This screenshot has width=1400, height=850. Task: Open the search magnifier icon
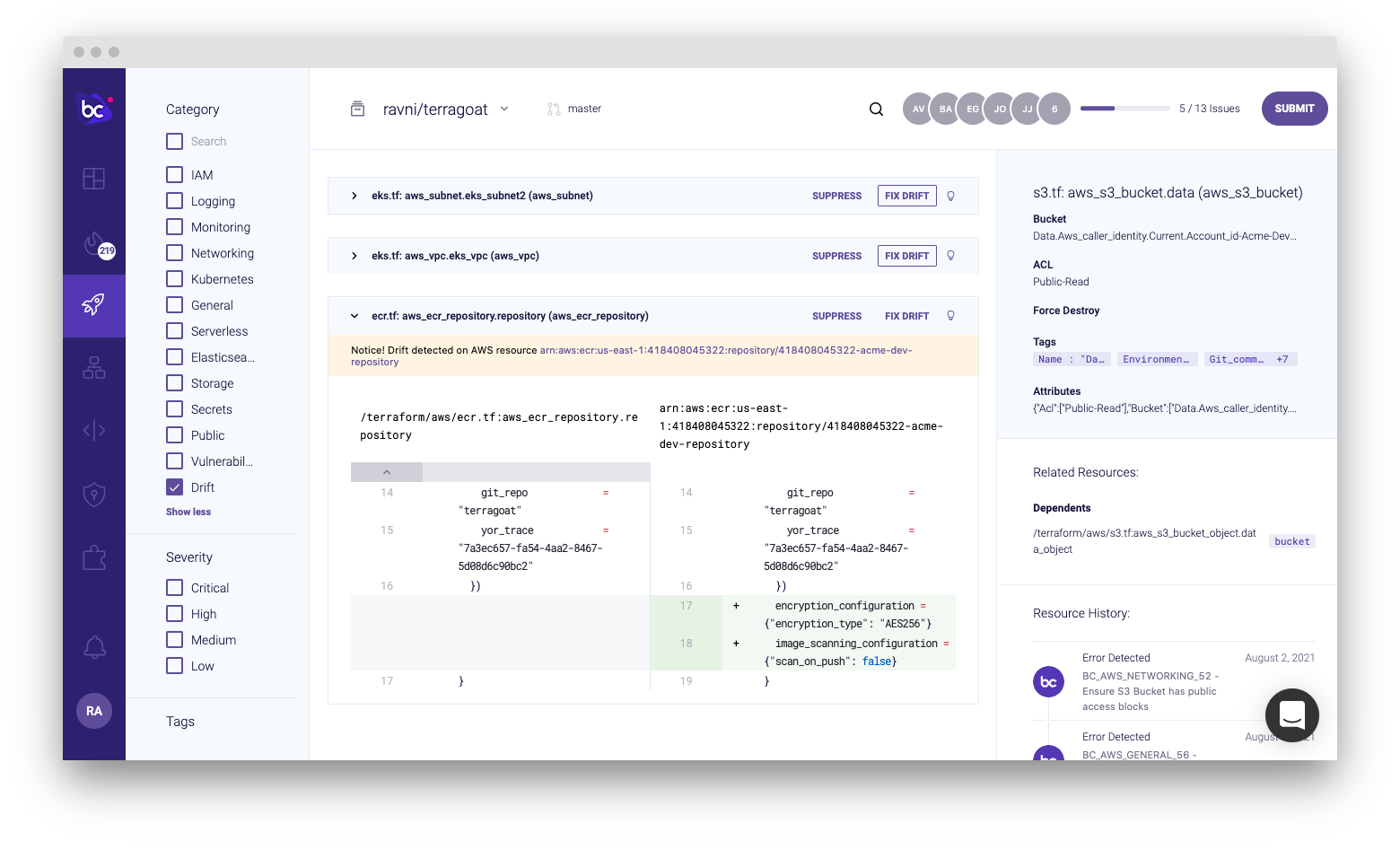[876, 110]
